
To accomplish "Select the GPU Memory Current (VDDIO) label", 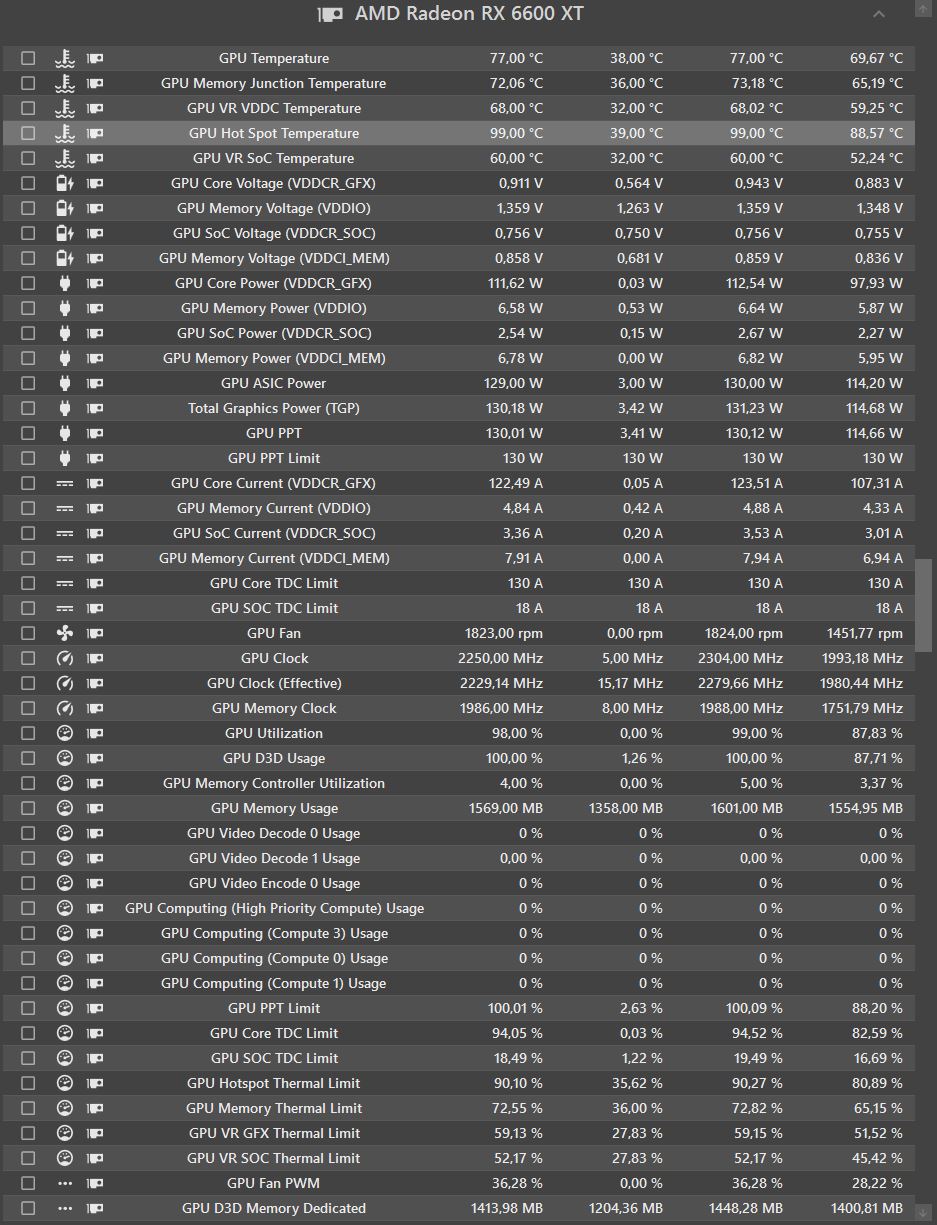I will [274, 508].
